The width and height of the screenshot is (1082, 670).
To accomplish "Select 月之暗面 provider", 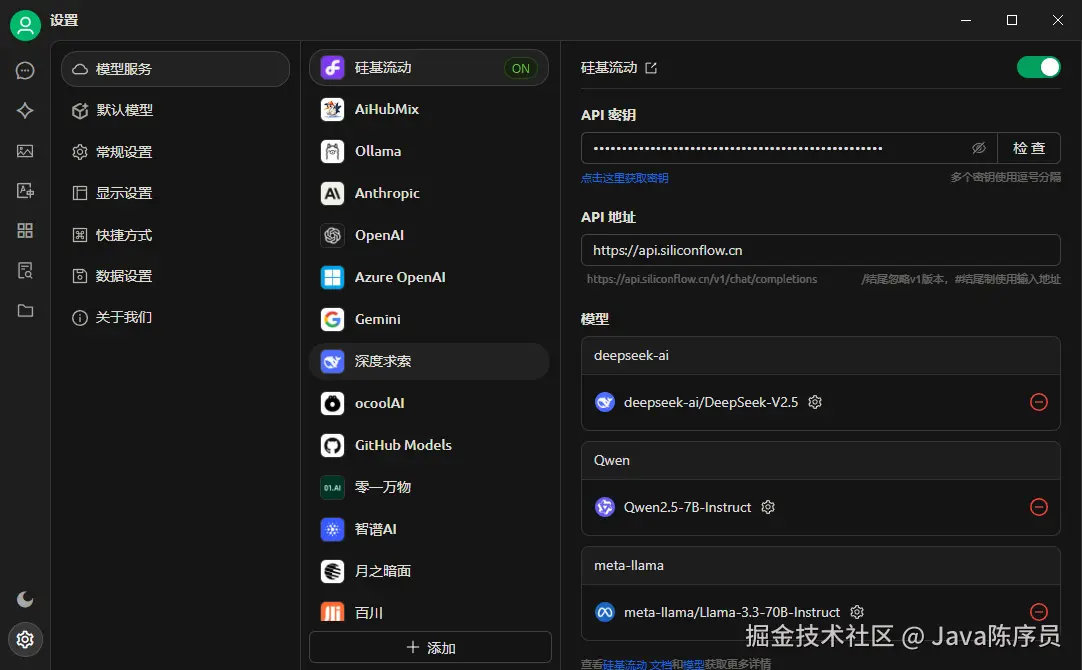I will (429, 571).
